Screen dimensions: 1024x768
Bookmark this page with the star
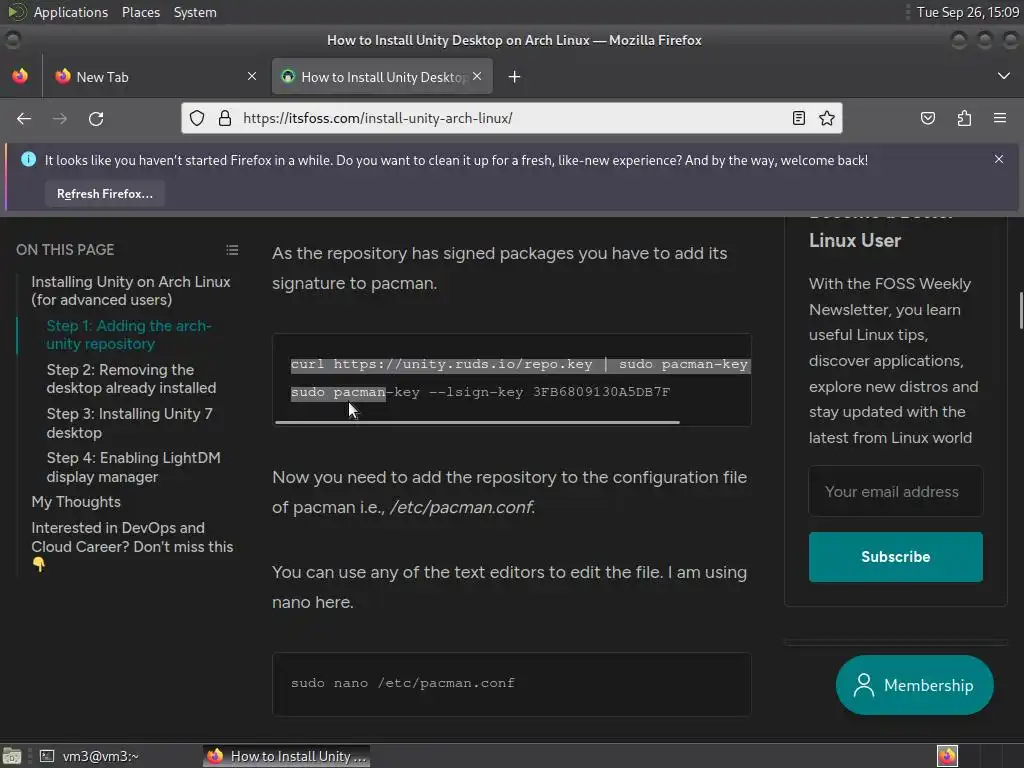pyautogui.click(x=827, y=118)
